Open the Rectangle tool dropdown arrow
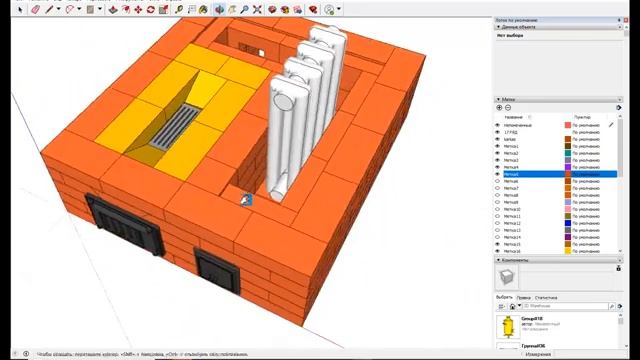Screen dimensions: 640x360 point(100,9)
